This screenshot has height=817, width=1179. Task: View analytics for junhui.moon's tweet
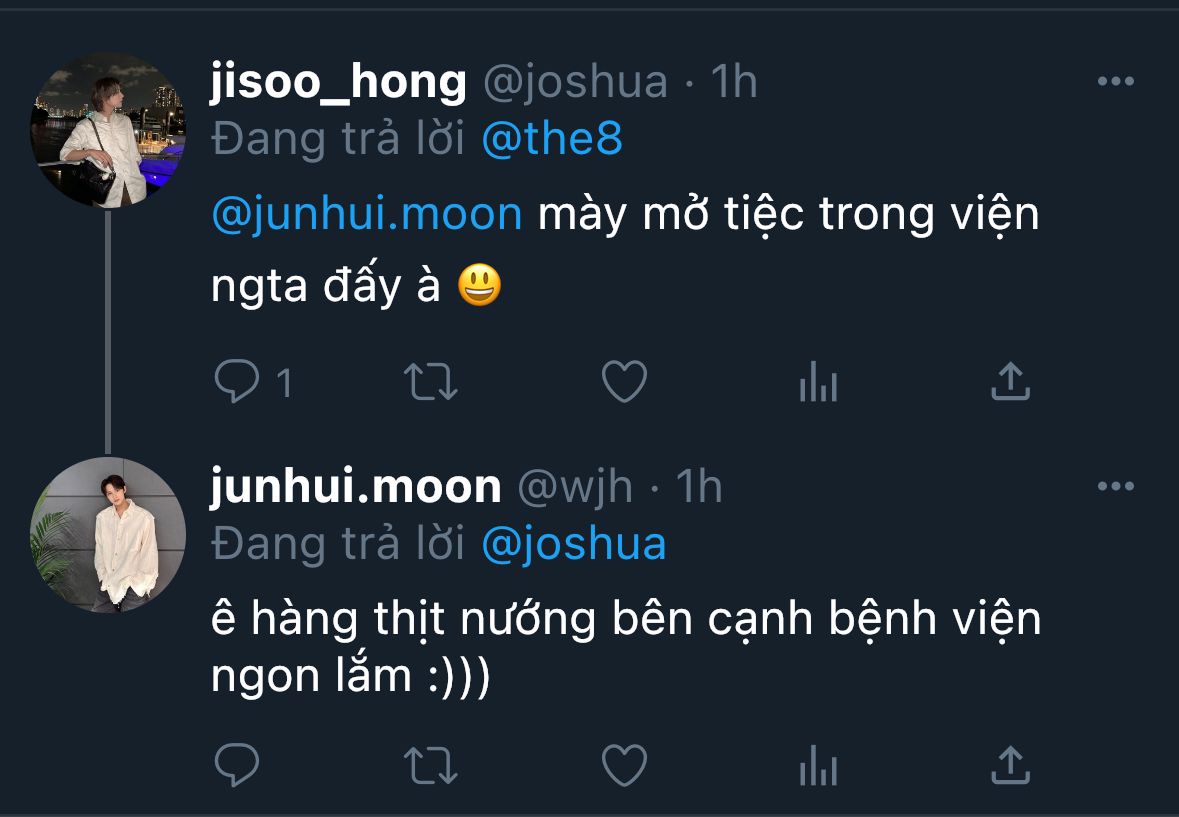(817, 766)
